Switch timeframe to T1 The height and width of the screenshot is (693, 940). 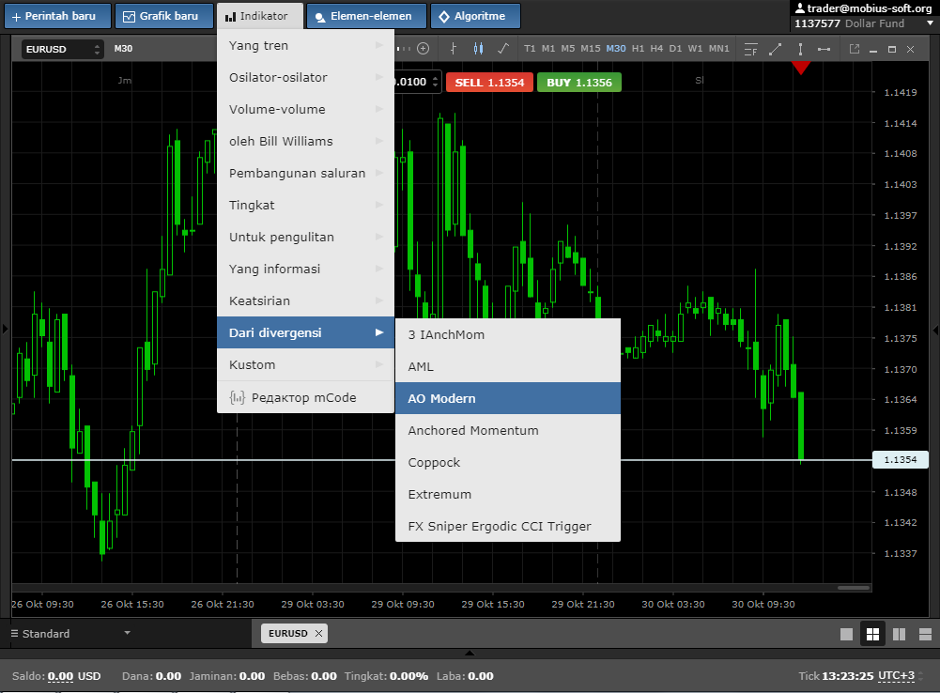point(529,49)
